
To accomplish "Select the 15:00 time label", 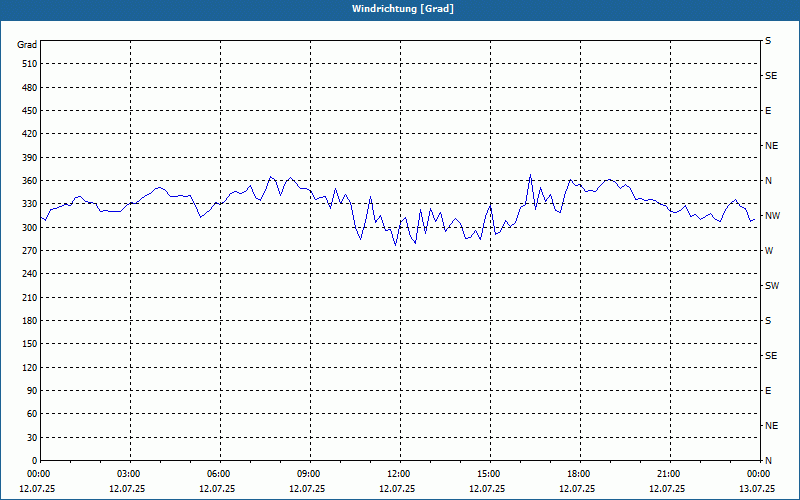I will 490,474.
